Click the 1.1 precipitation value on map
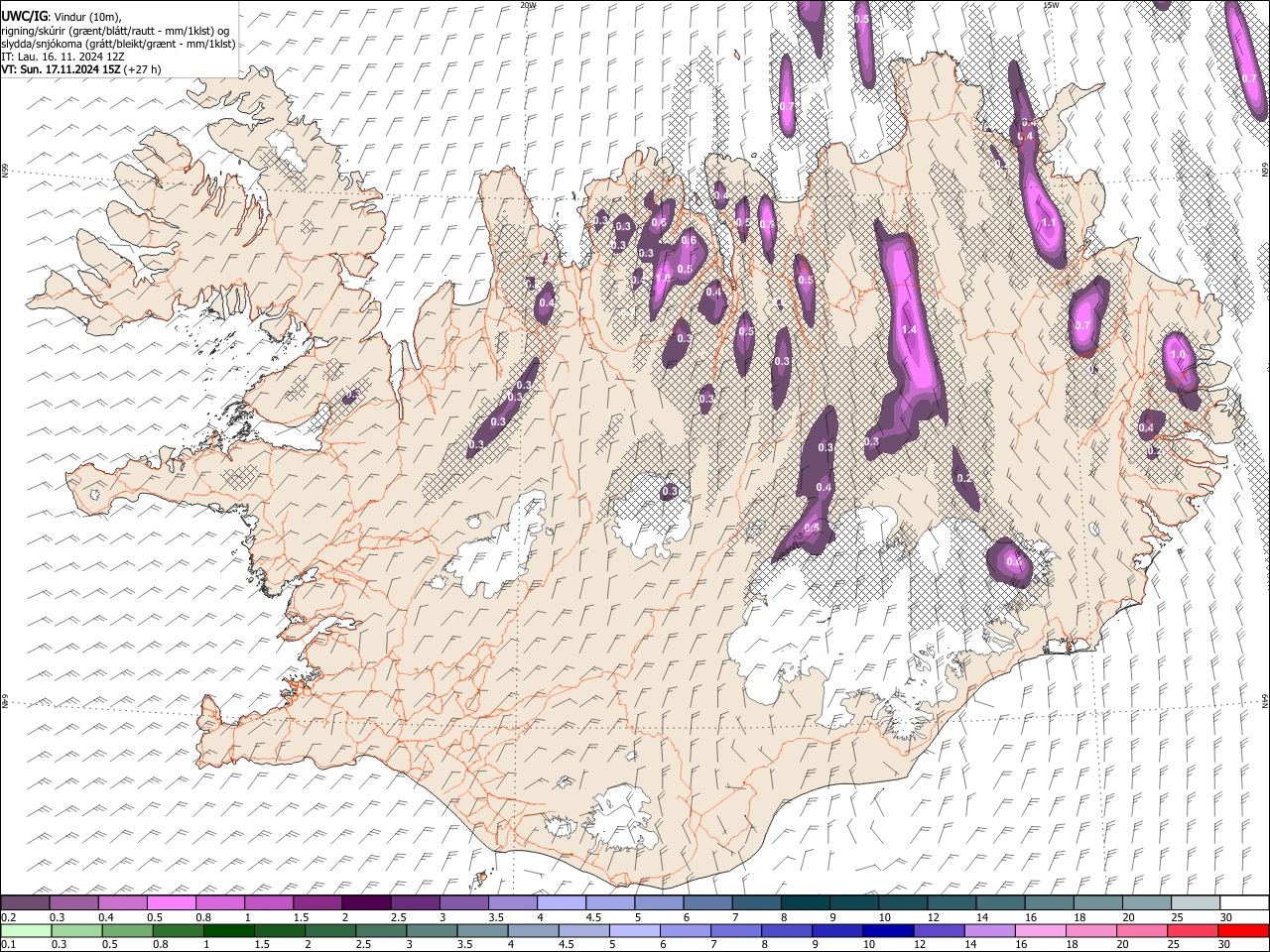Screen dimensions: 1270x952 (x=1049, y=223)
